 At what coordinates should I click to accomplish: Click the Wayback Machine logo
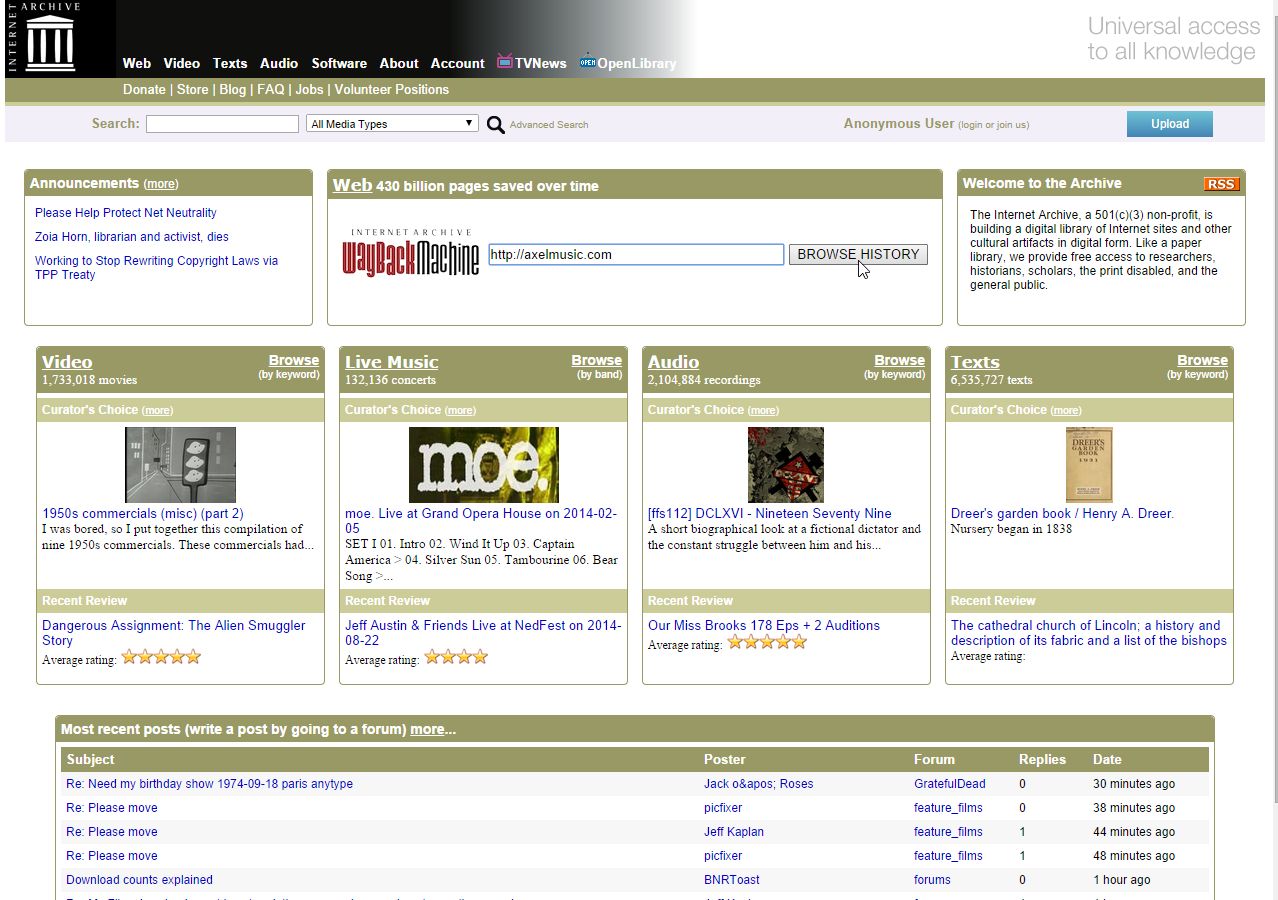click(x=411, y=254)
